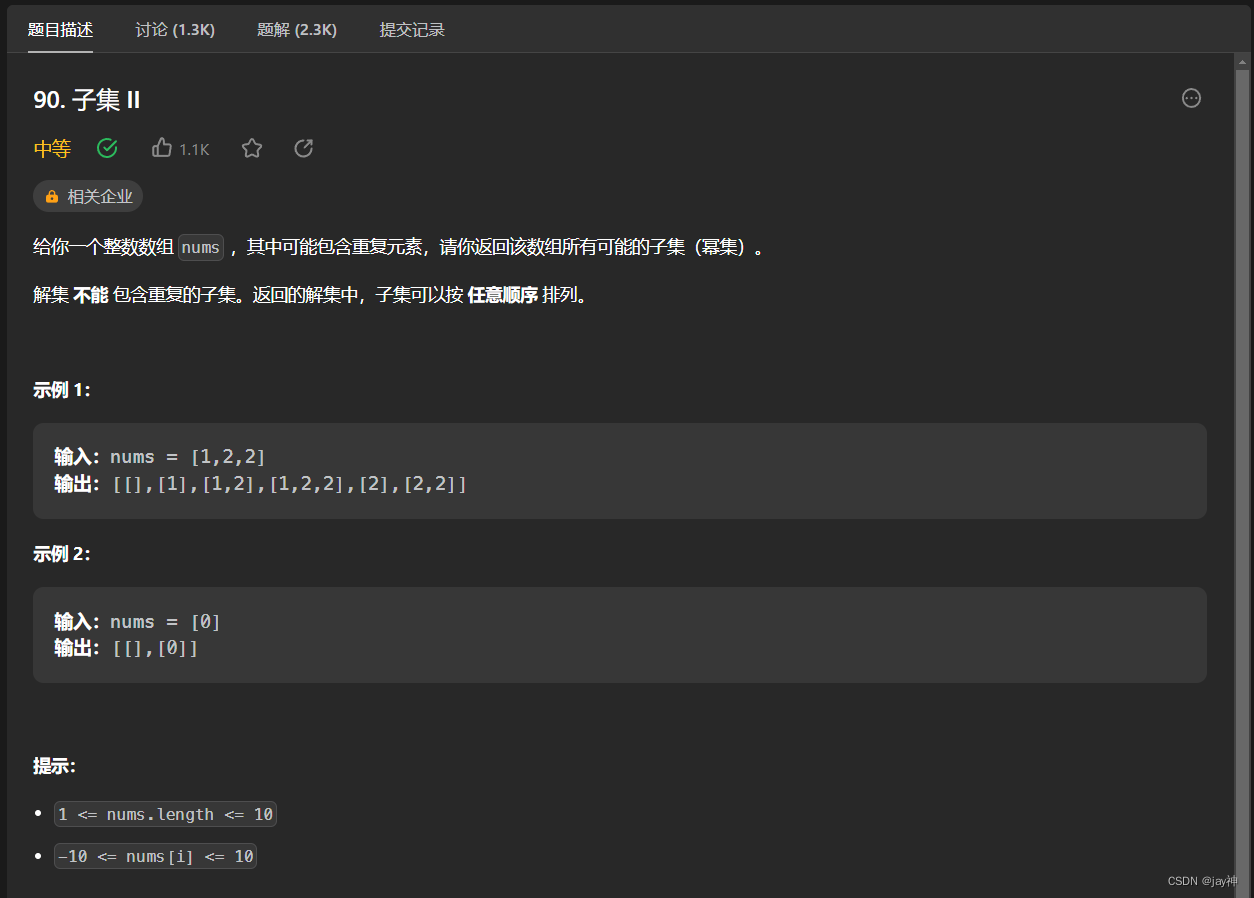Open the 题解 (2.3K) tab

pyautogui.click(x=297, y=29)
